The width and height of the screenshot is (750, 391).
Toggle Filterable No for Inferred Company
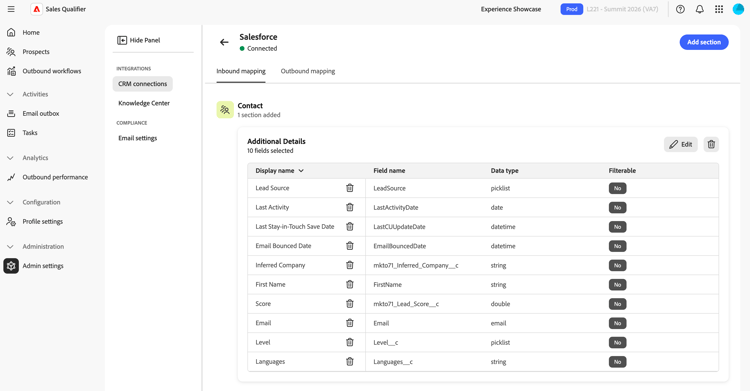[618, 265]
